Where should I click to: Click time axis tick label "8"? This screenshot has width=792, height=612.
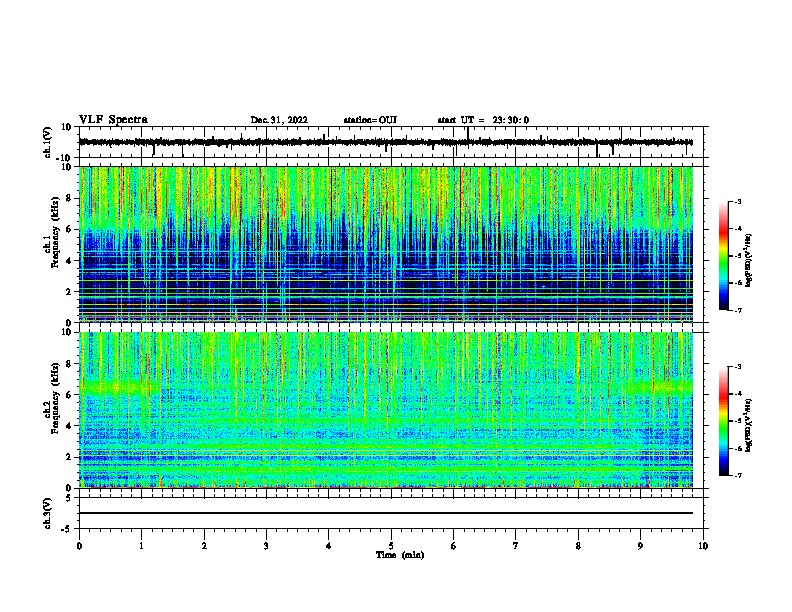578,546
